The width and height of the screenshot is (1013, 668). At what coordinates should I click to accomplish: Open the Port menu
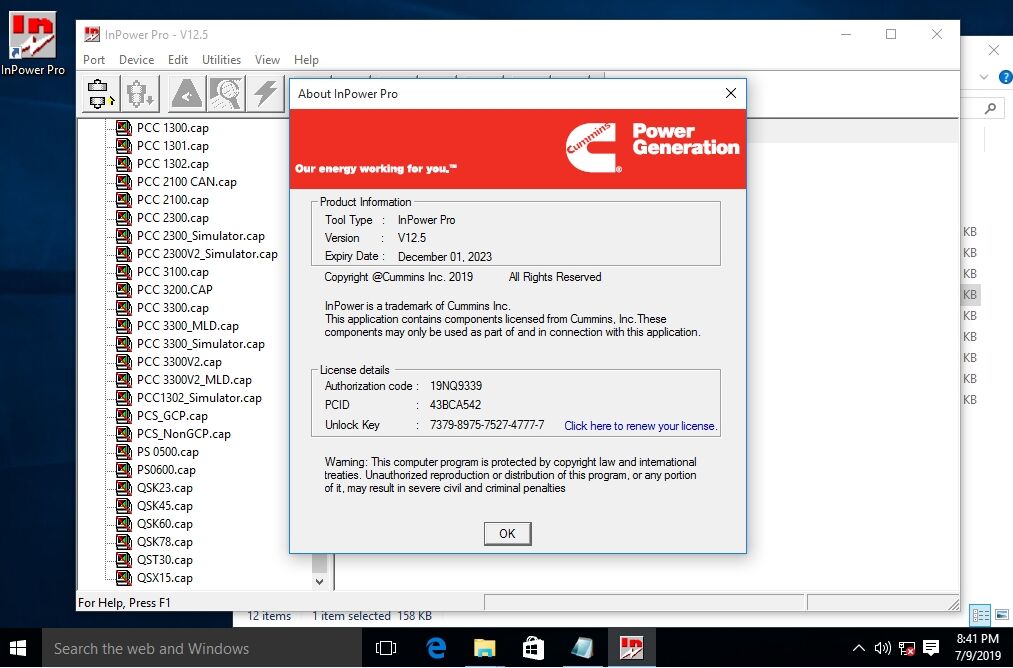click(94, 59)
